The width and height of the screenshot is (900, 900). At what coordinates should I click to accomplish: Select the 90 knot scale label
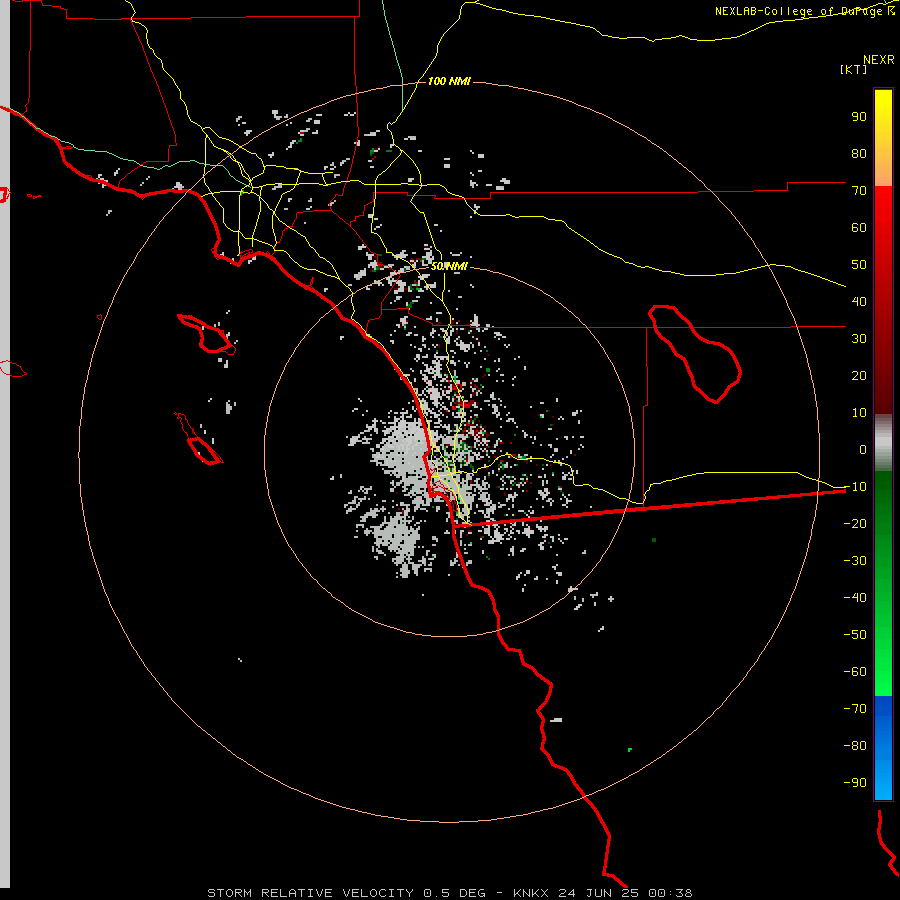coord(859,117)
